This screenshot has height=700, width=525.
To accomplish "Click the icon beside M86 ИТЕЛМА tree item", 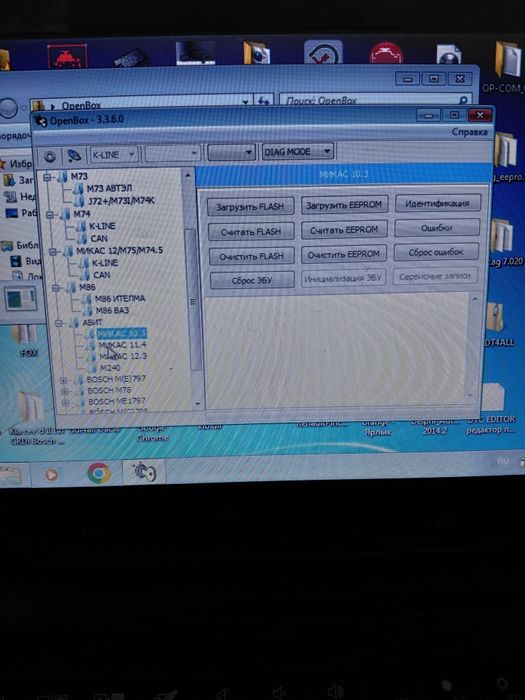I will pyautogui.click(x=88, y=298).
